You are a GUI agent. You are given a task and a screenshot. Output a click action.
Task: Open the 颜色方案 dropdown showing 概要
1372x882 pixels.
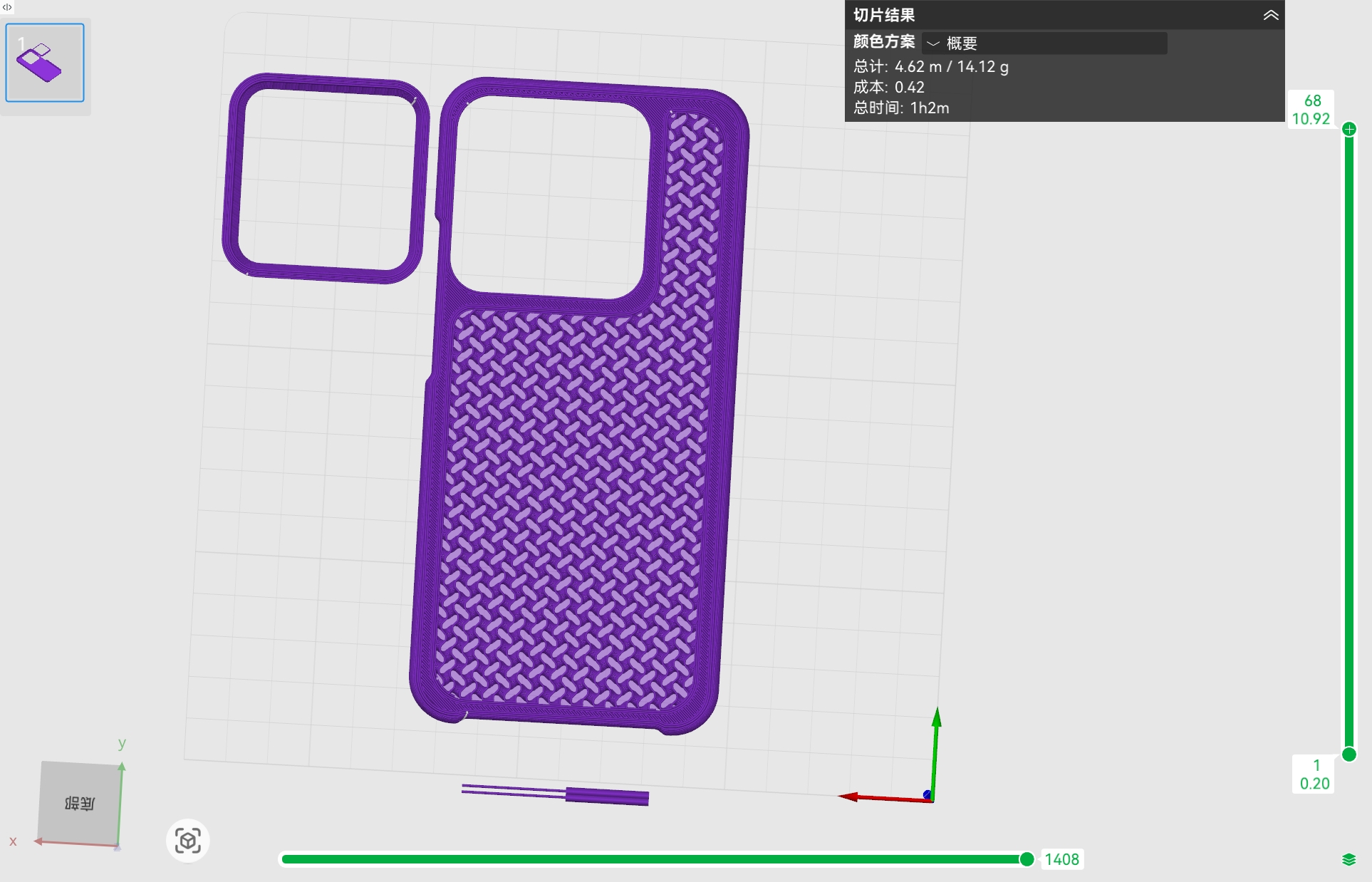click(x=1044, y=43)
